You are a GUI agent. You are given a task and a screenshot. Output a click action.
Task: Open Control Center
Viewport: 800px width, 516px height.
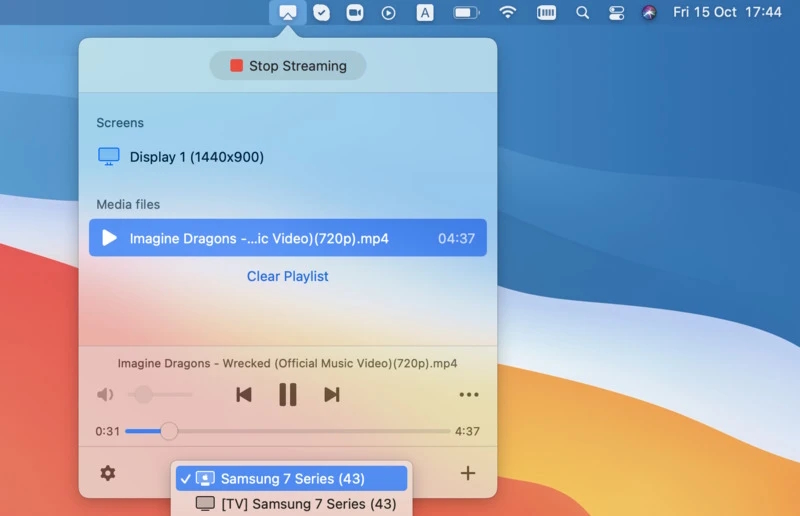[616, 13]
